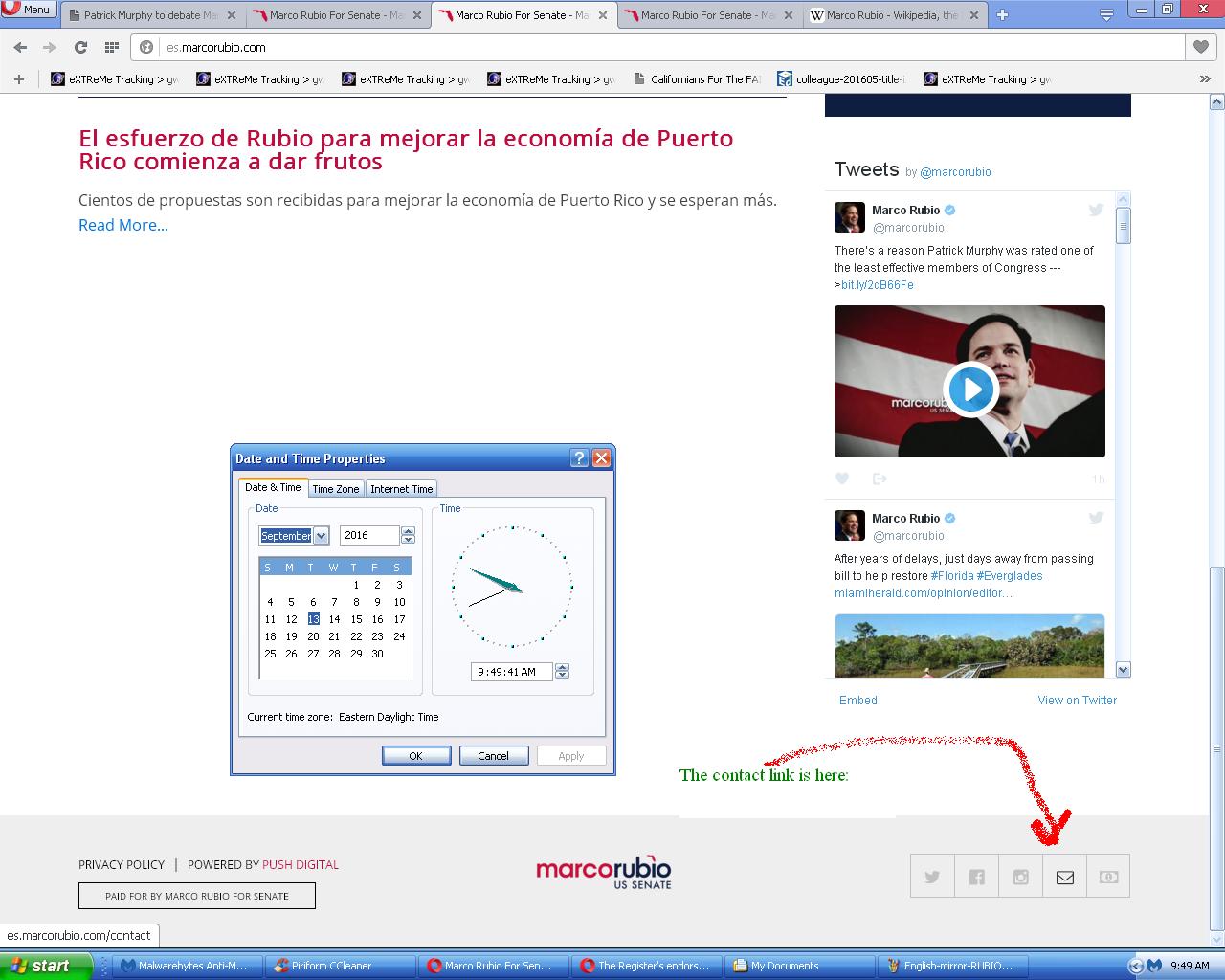Open the envelope contact icon in footer
1225x980 pixels.
coord(1064,877)
